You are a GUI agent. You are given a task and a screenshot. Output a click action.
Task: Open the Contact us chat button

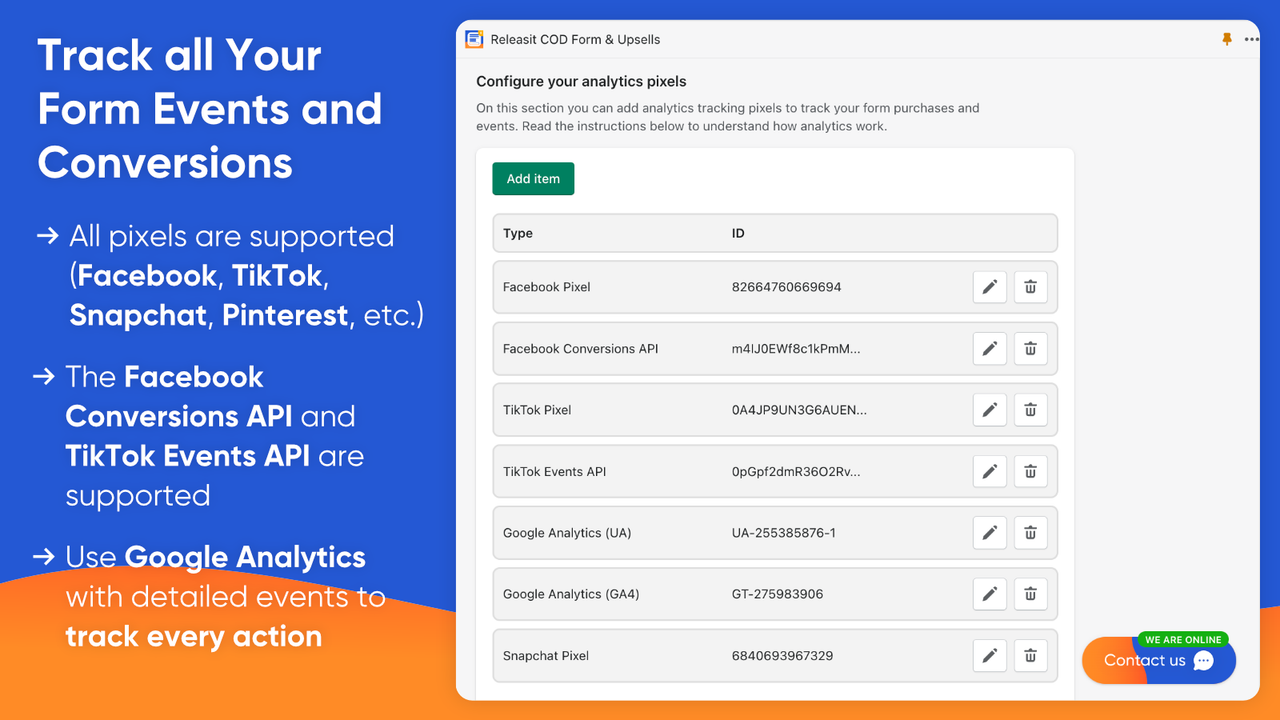click(x=1159, y=661)
